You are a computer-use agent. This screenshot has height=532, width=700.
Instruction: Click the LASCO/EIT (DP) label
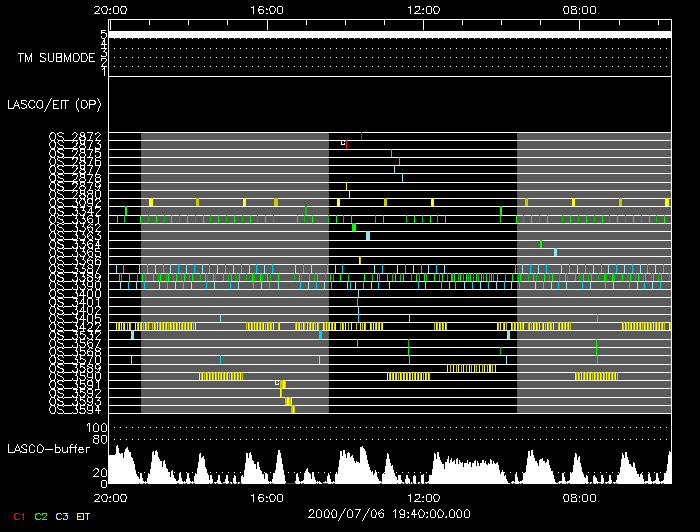50,103
